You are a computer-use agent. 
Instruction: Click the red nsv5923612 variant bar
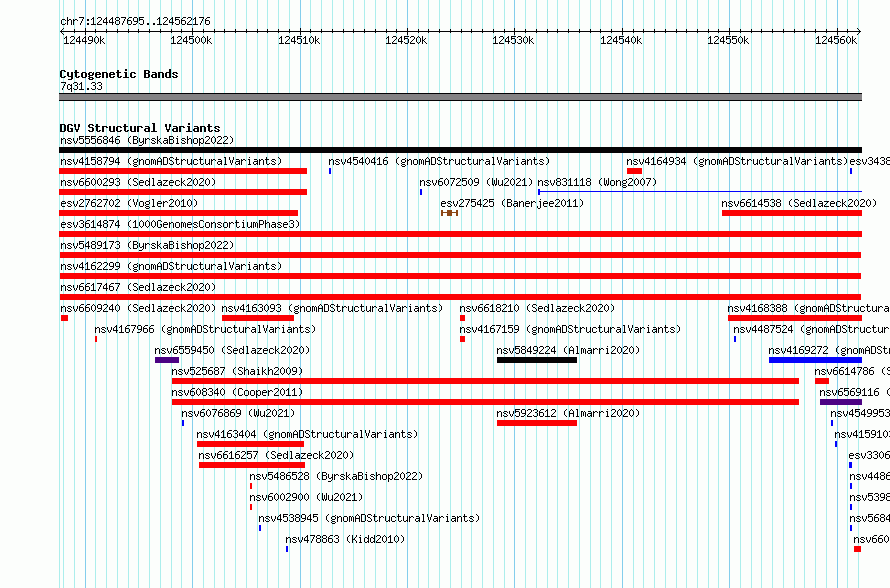tap(537, 423)
